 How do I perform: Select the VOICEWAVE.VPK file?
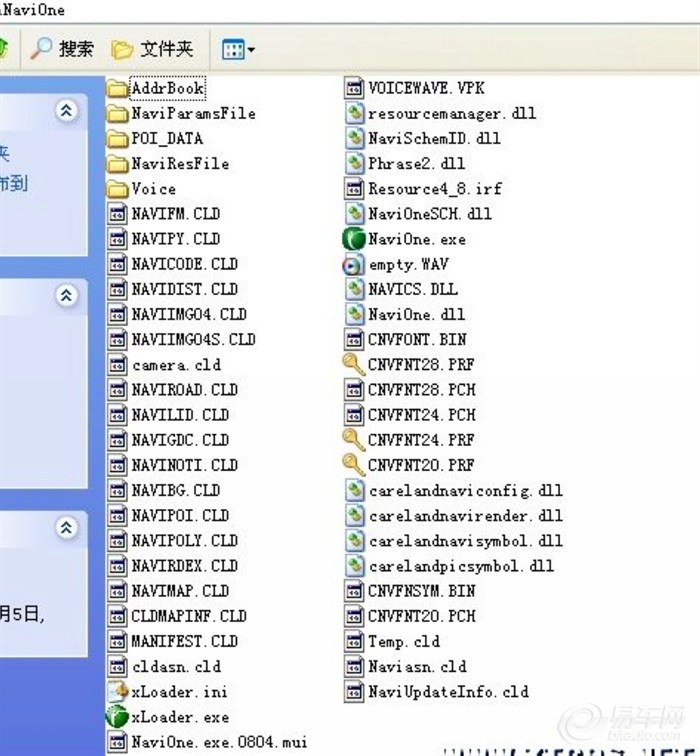pos(426,88)
